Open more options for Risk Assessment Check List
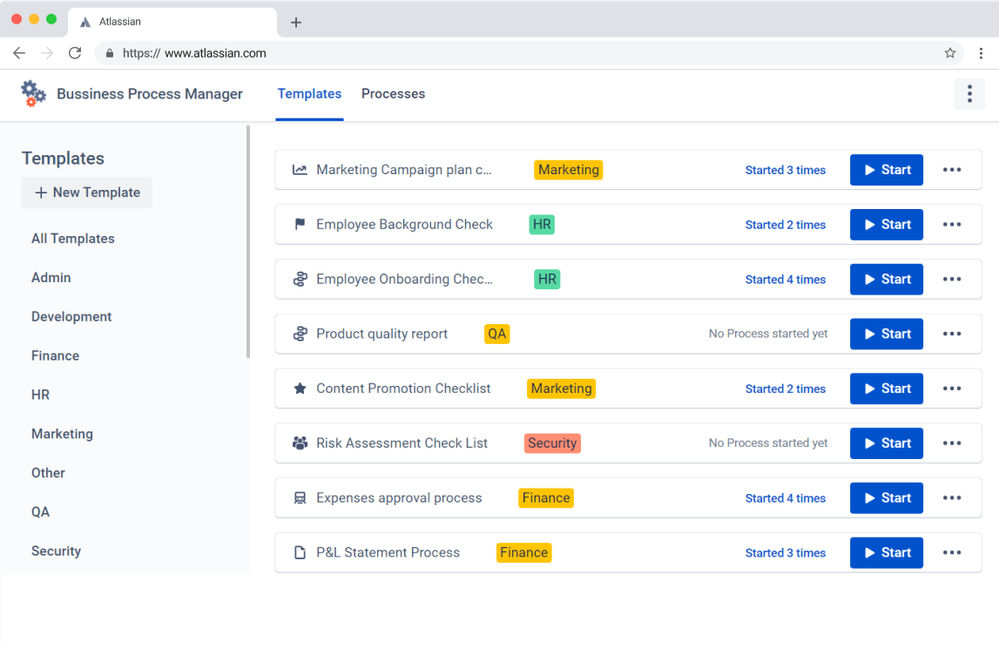Image resolution: width=999 pixels, height=662 pixels. tap(952, 443)
